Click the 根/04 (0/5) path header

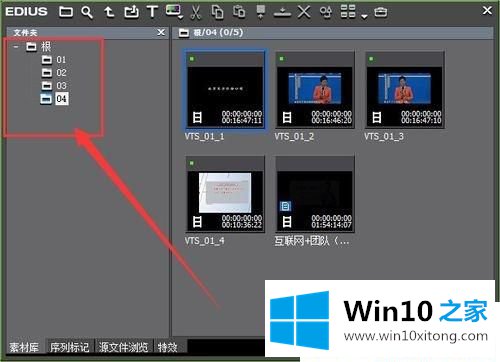[x=218, y=33]
